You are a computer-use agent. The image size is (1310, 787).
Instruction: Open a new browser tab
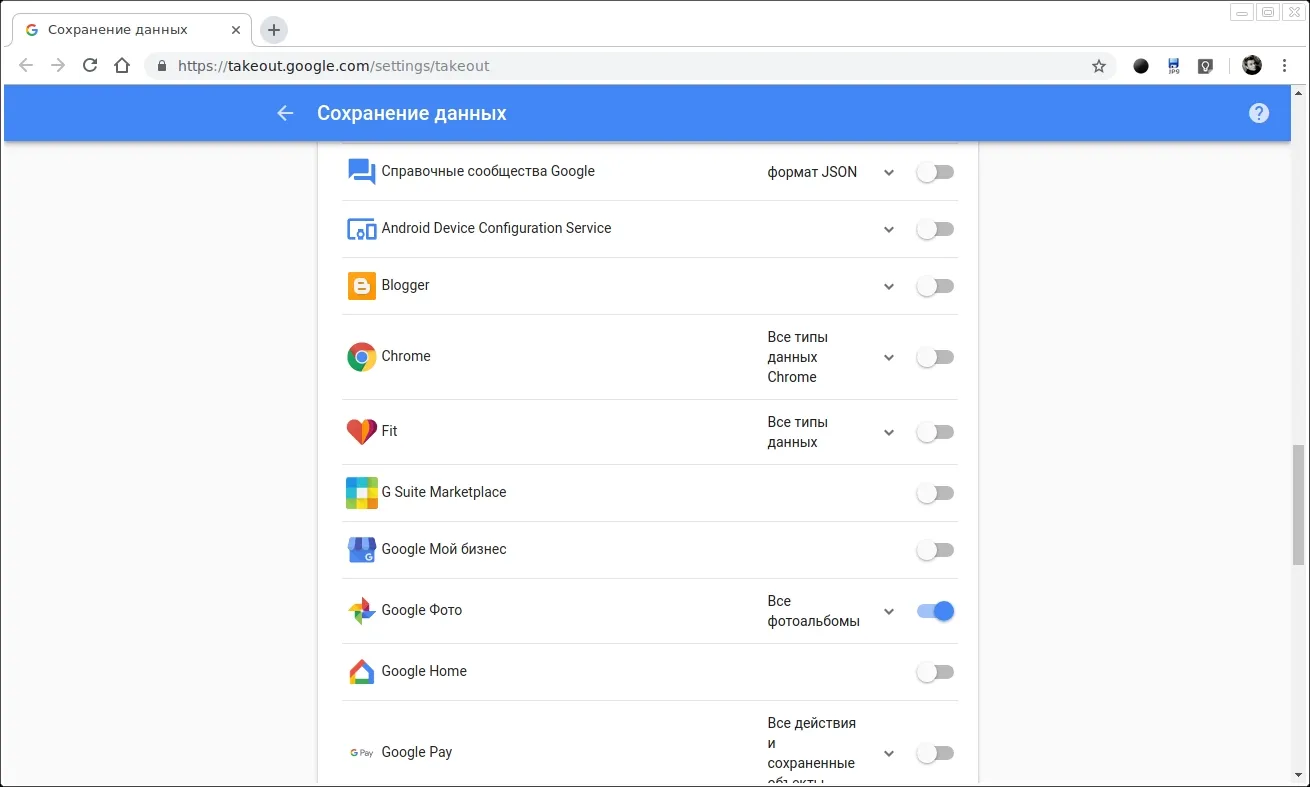tap(274, 30)
